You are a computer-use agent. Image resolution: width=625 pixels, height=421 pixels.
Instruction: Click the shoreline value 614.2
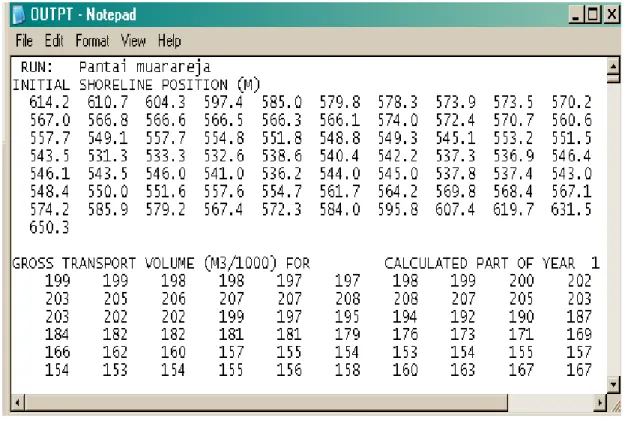click(x=49, y=102)
